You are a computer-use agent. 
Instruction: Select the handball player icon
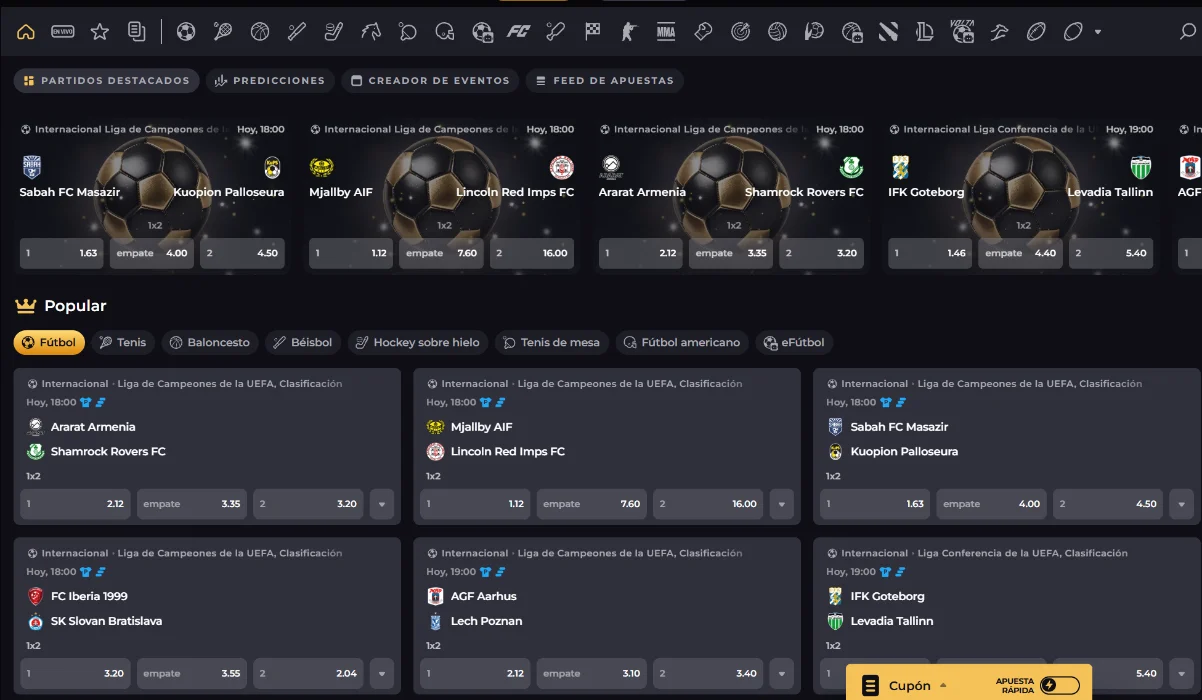coord(814,32)
